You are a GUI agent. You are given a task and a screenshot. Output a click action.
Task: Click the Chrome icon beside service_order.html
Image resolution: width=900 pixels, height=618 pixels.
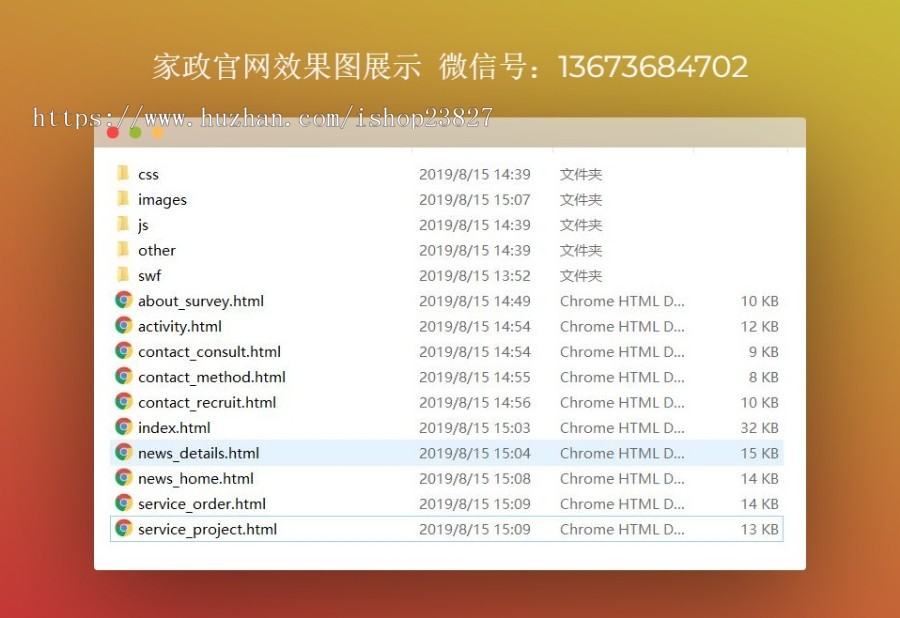(123, 503)
